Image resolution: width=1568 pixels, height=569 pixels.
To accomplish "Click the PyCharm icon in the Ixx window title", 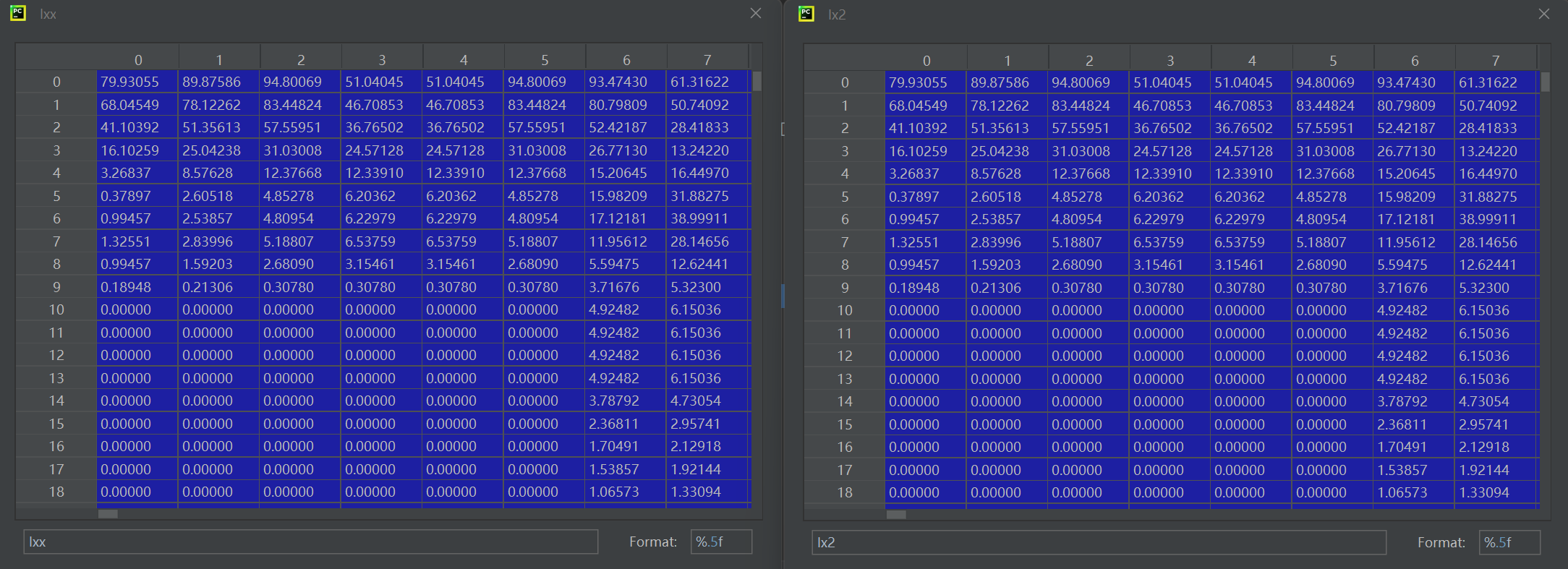I will (x=18, y=13).
